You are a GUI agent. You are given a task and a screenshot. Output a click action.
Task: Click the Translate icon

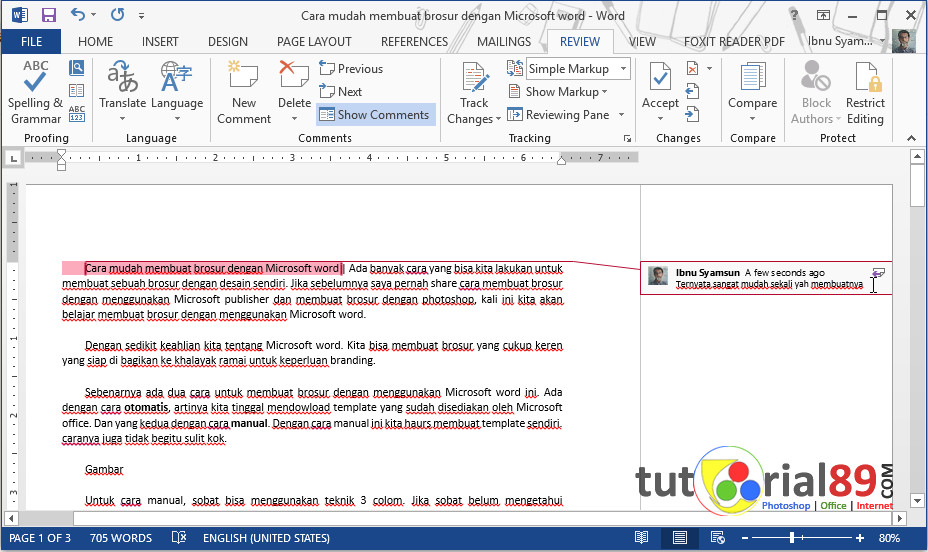pos(122,79)
